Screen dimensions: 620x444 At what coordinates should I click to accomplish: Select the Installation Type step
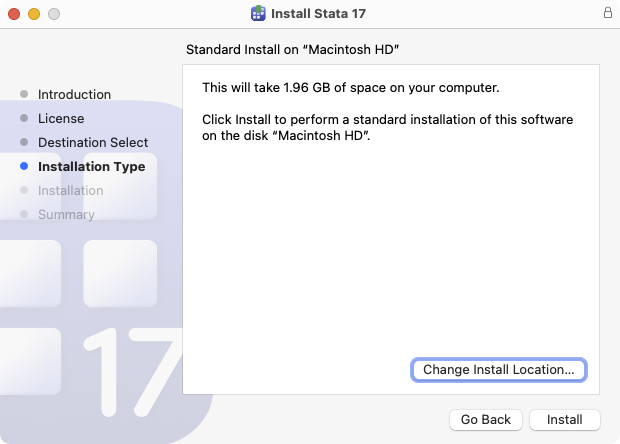[91, 167]
